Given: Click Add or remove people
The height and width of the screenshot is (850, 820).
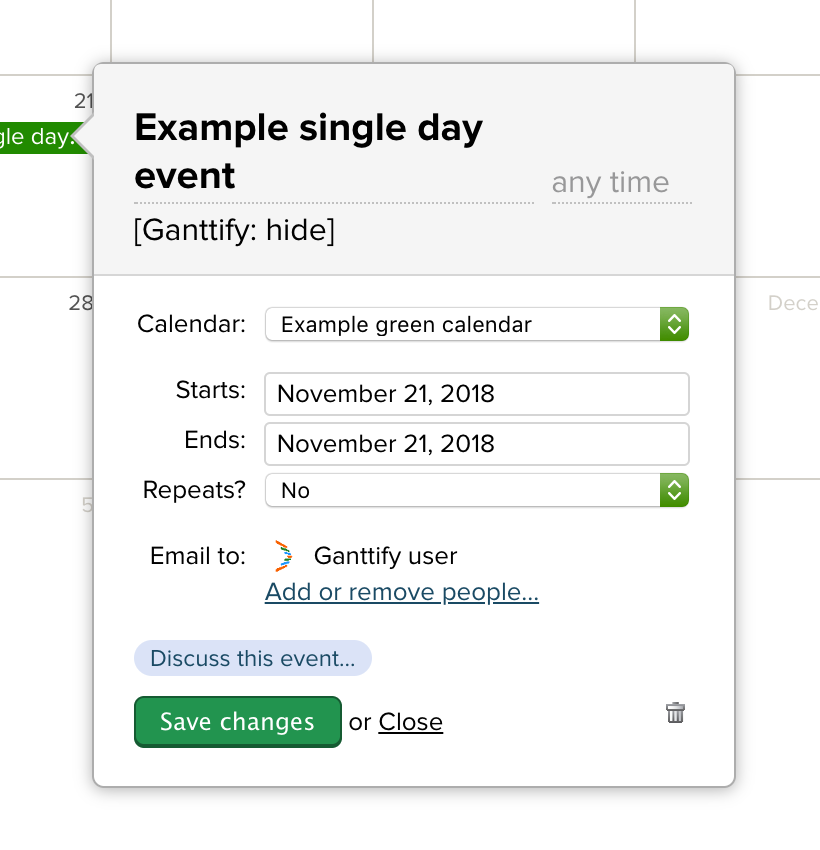Looking at the screenshot, I should pos(401,592).
